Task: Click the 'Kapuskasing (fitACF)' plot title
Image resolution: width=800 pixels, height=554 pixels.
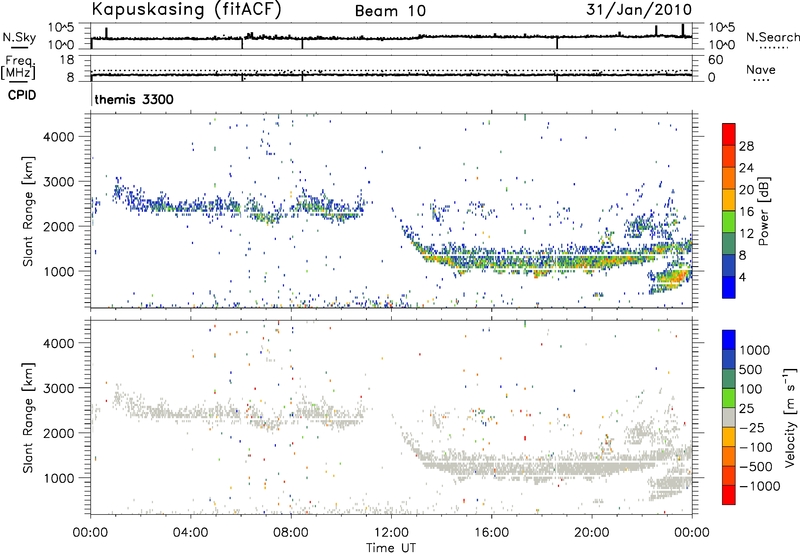Action: click(x=186, y=10)
